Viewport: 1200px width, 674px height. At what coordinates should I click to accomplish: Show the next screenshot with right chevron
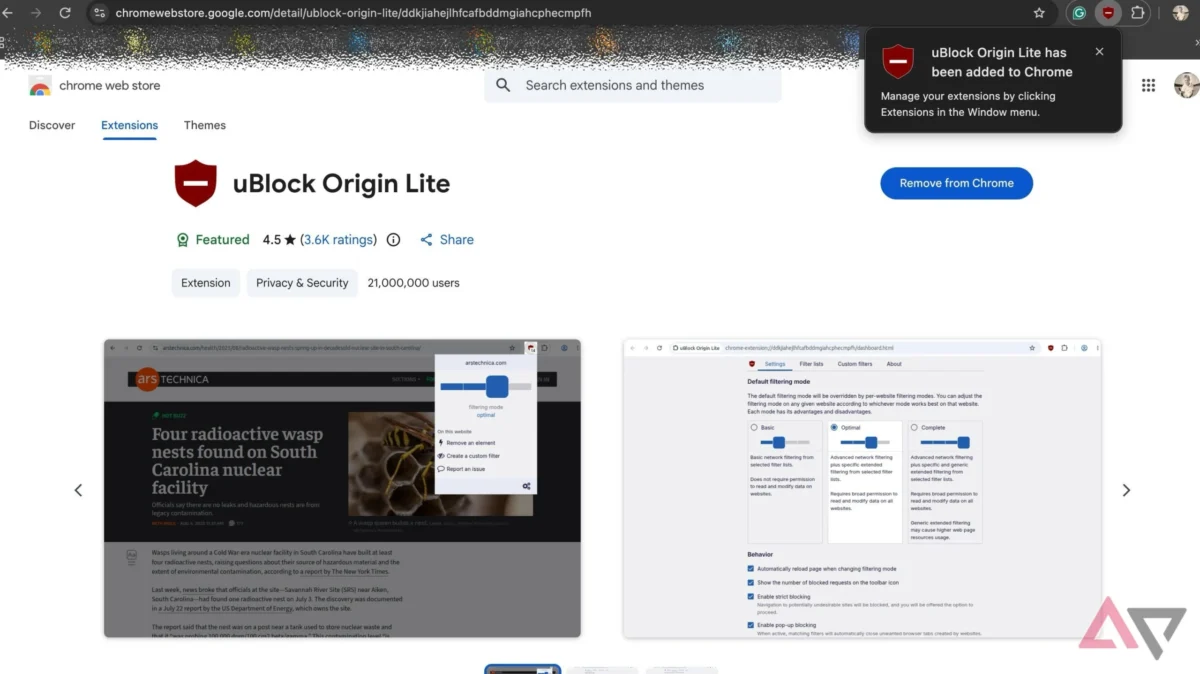(x=1126, y=490)
